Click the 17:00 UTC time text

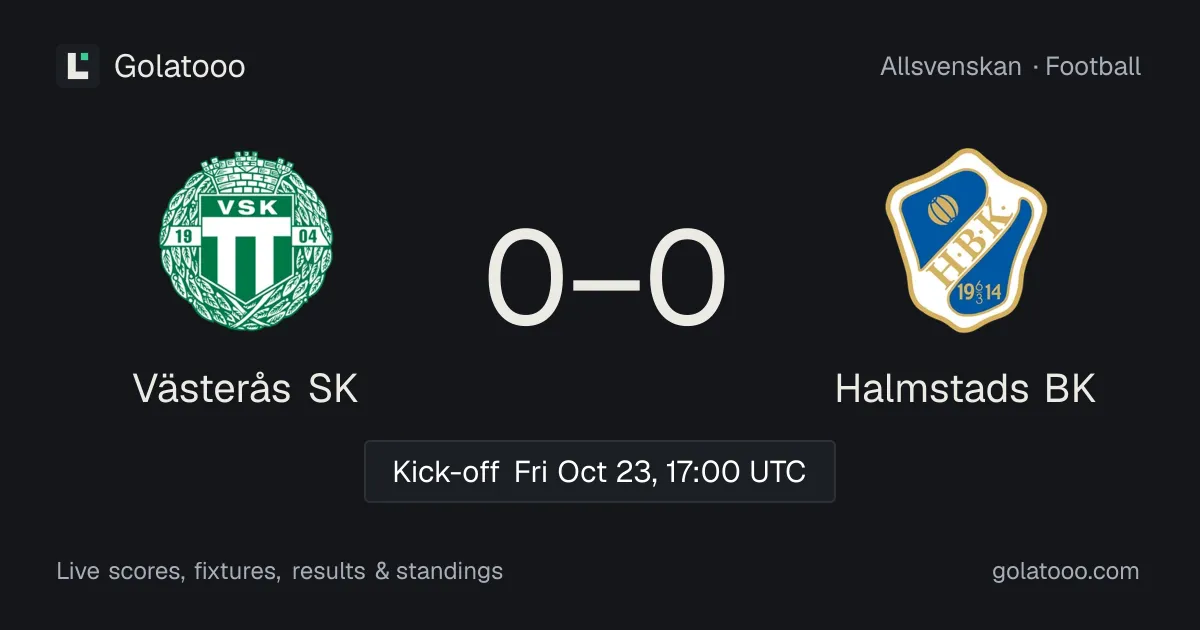click(735, 472)
